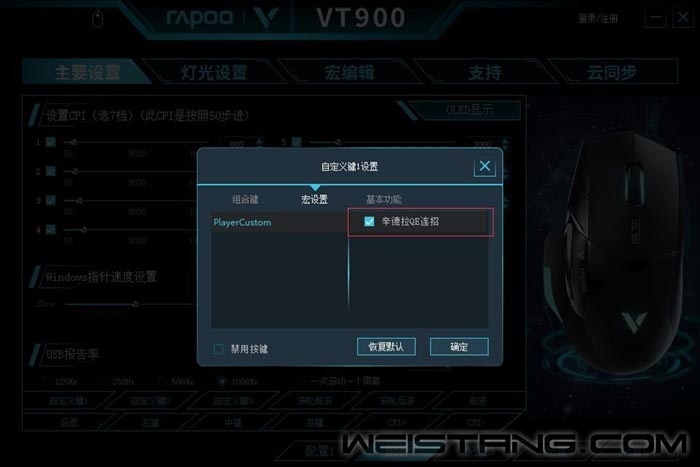Click the Windows指针速度 slider handle
Screen dimensions: 700x467
coord(134,304)
